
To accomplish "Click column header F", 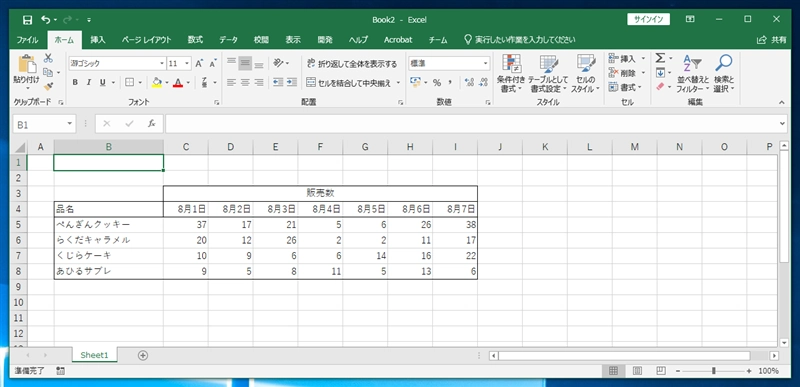I will 320,147.
